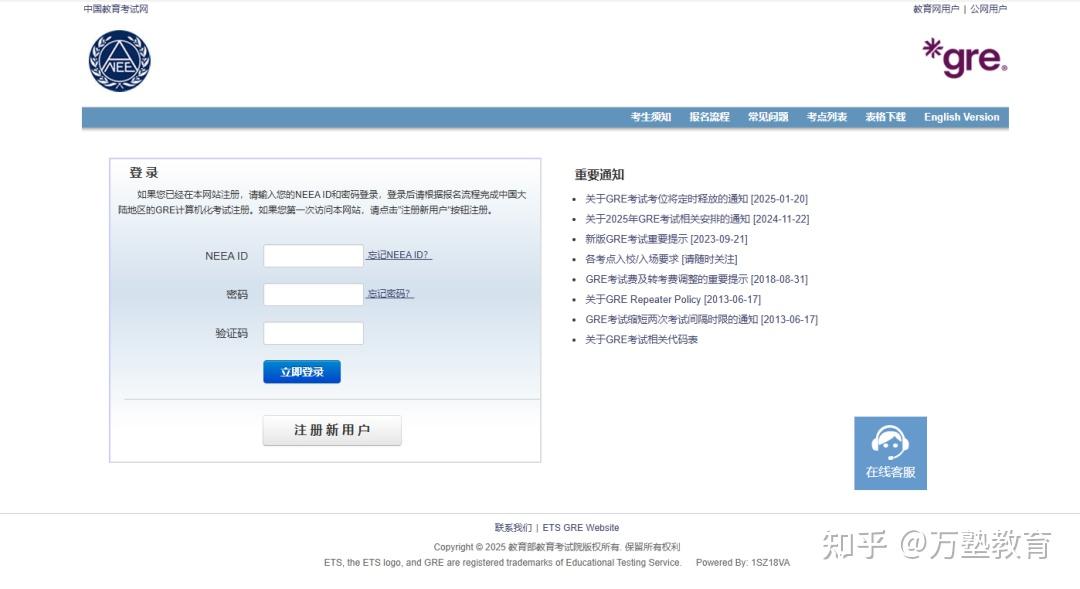Click the 立即登录 login button

pos(301,371)
